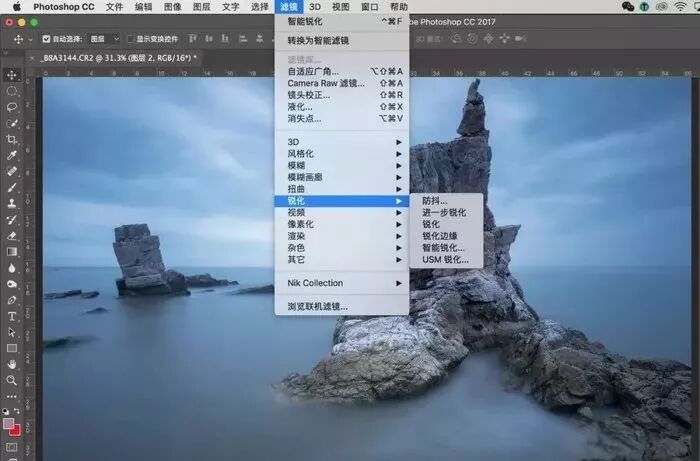Viewport: 700px width, 461px height.
Task: Select the Gradient tool
Action: coord(12,252)
